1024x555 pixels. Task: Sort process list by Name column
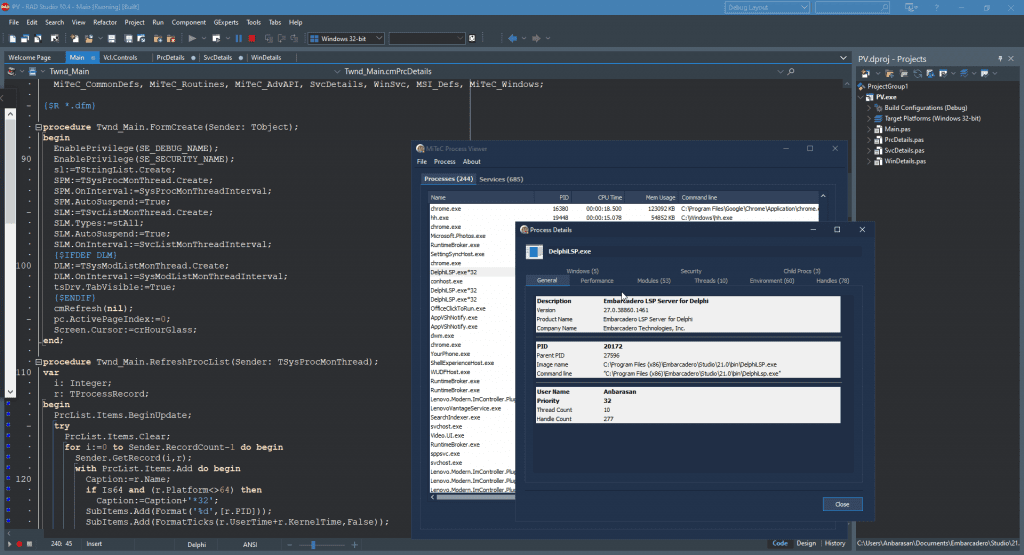click(x=481, y=197)
